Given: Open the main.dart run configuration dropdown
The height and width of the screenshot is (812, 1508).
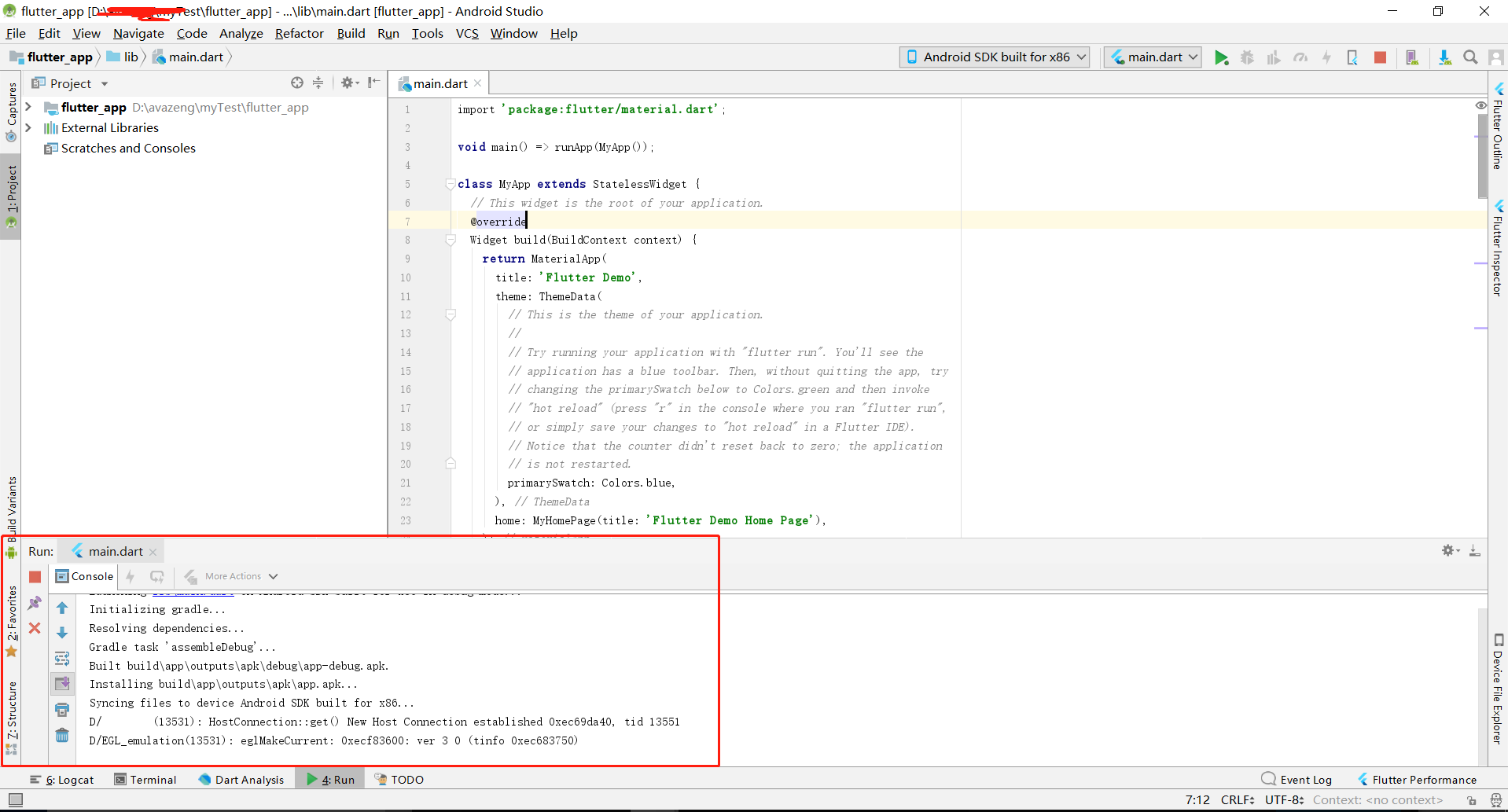Looking at the screenshot, I should 1153,57.
